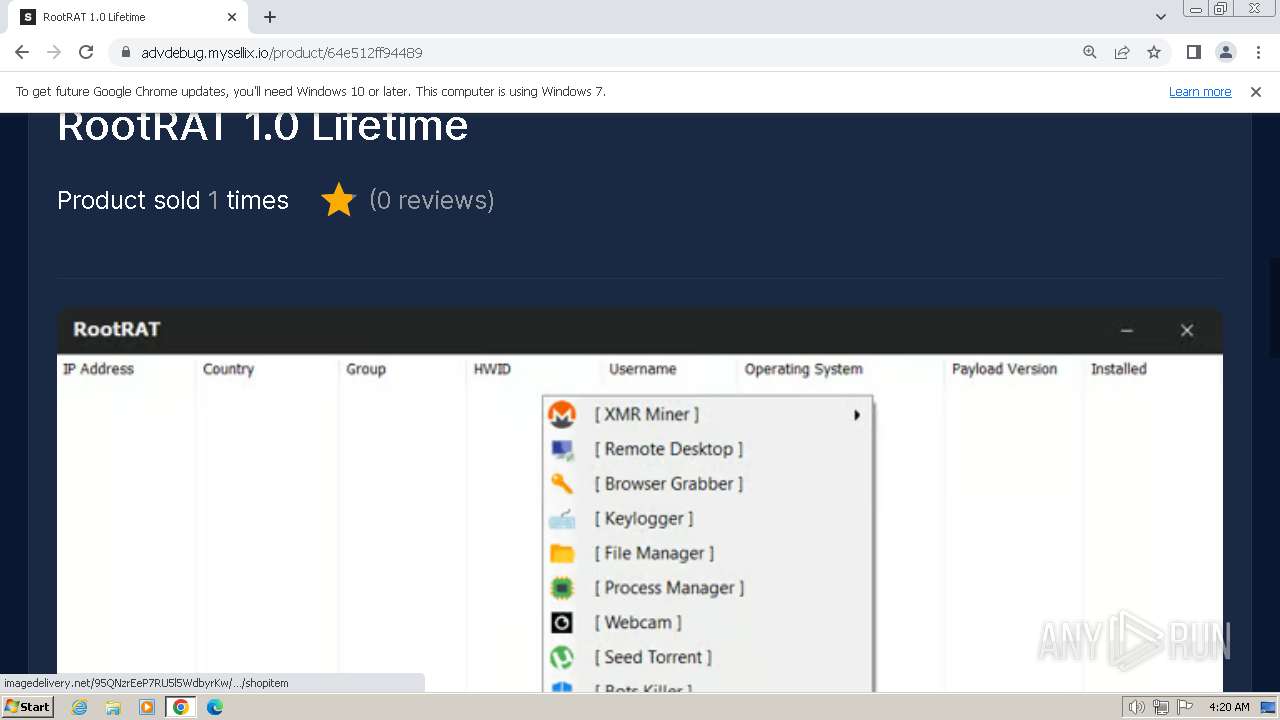Click the Process Manager chip icon
This screenshot has width=1280, height=720.
point(562,588)
